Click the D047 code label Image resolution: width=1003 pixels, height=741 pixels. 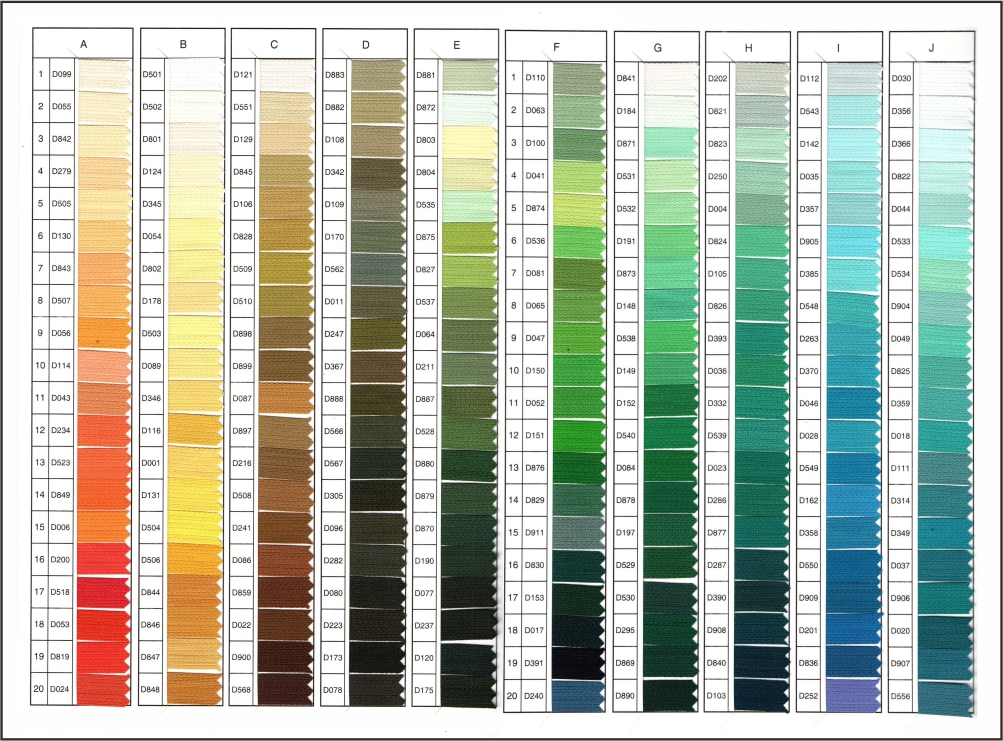click(x=535, y=338)
